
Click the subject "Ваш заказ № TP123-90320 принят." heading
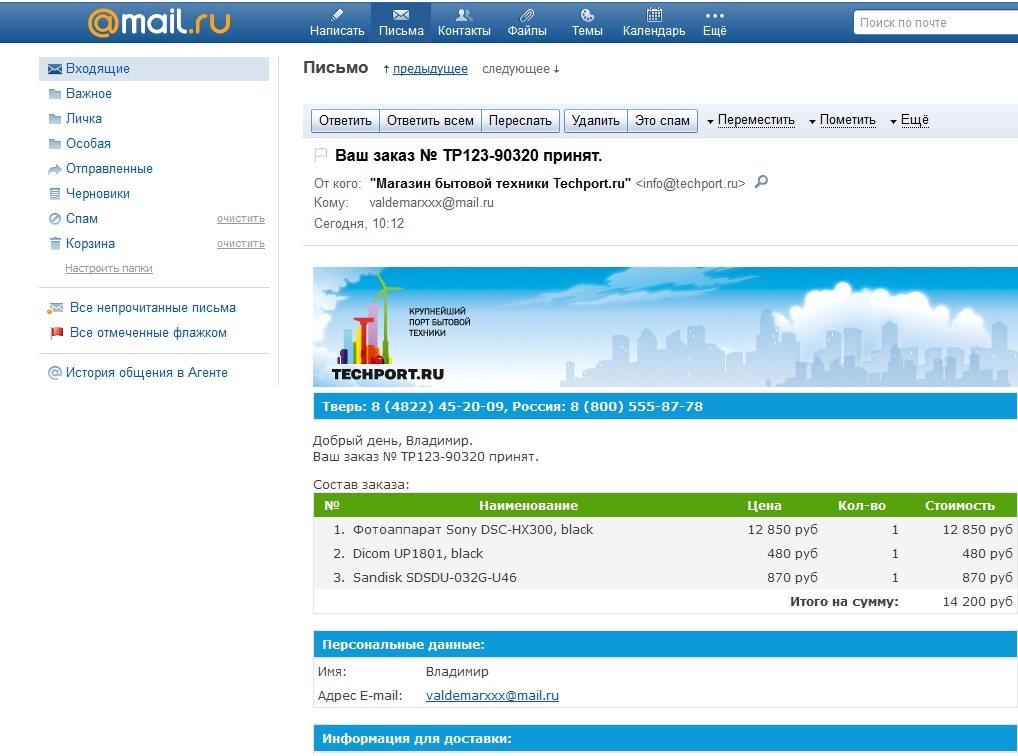click(x=469, y=156)
